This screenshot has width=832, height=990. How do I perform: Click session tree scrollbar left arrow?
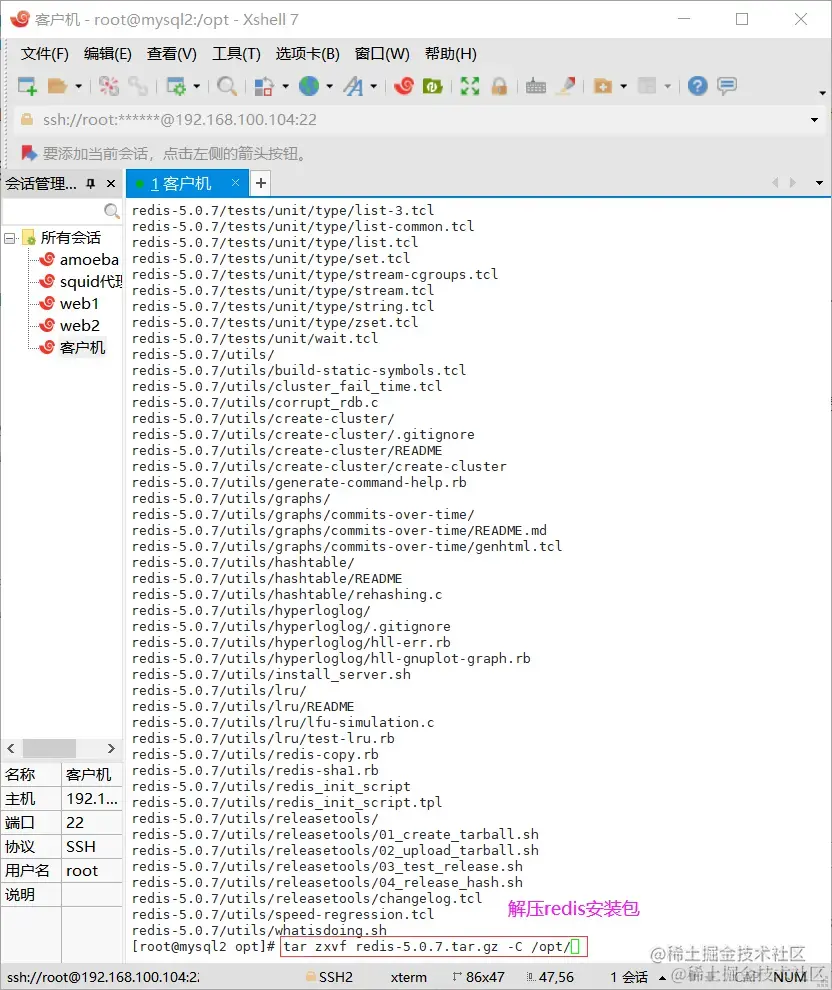(x=11, y=749)
